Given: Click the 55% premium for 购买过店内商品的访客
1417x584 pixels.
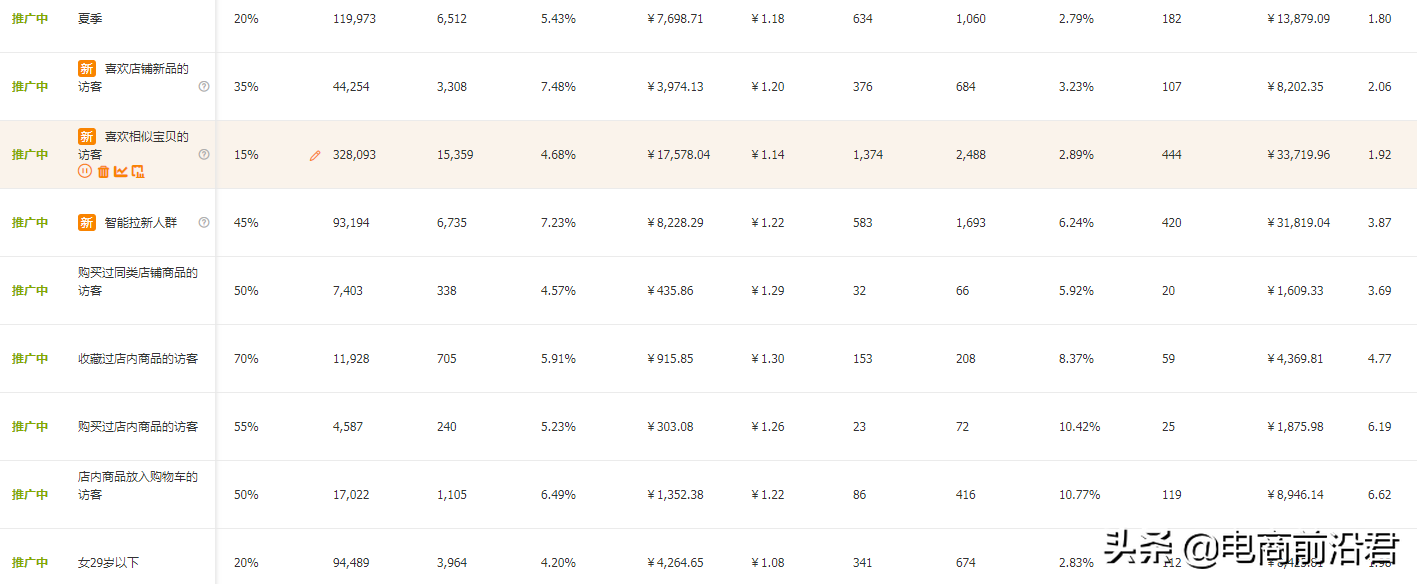Looking at the screenshot, I should 246,427.
